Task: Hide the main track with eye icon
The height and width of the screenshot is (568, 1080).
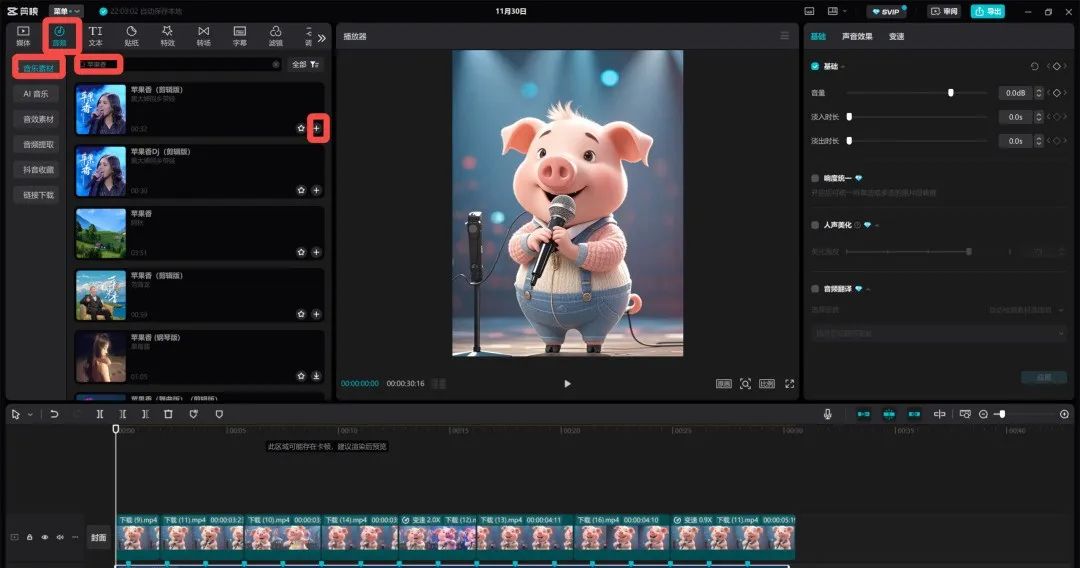Action: (45, 537)
